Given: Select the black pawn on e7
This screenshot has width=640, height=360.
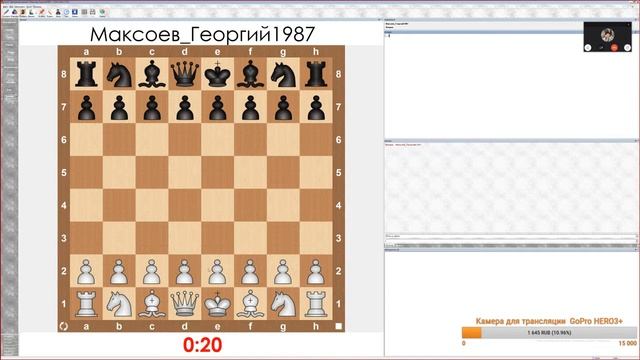Looking at the screenshot, I should pyautogui.click(x=218, y=107).
